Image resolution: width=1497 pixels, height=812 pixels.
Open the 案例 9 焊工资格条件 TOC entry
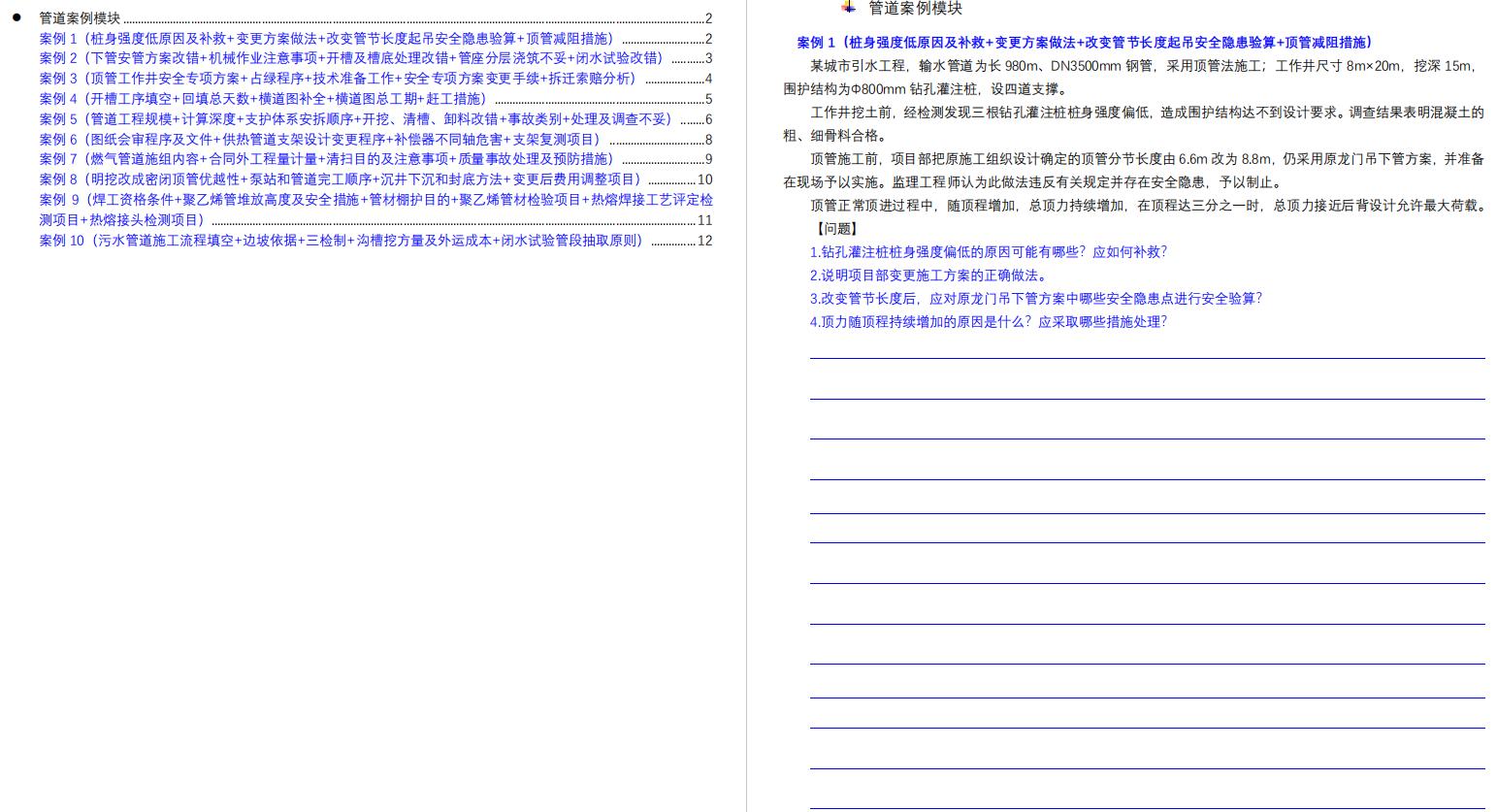pyautogui.click(x=374, y=199)
